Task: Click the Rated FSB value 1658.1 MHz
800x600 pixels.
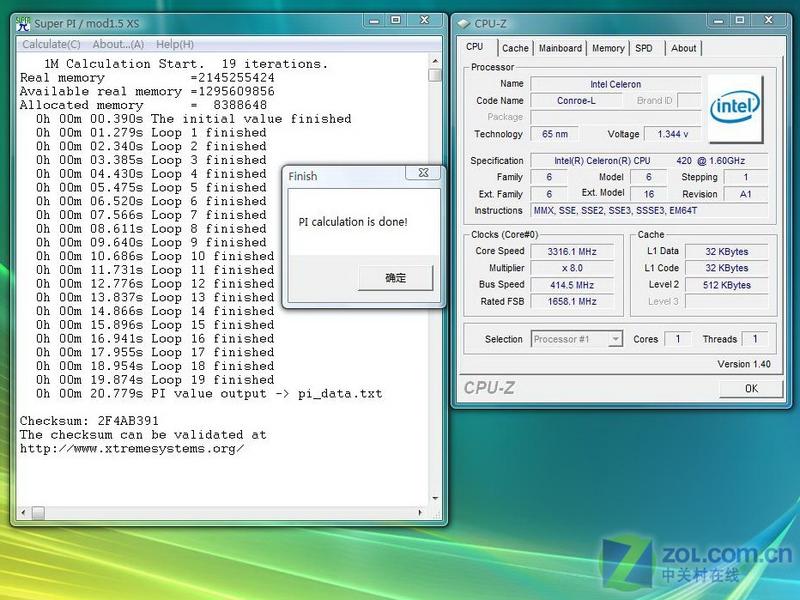Action: point(572,301)
